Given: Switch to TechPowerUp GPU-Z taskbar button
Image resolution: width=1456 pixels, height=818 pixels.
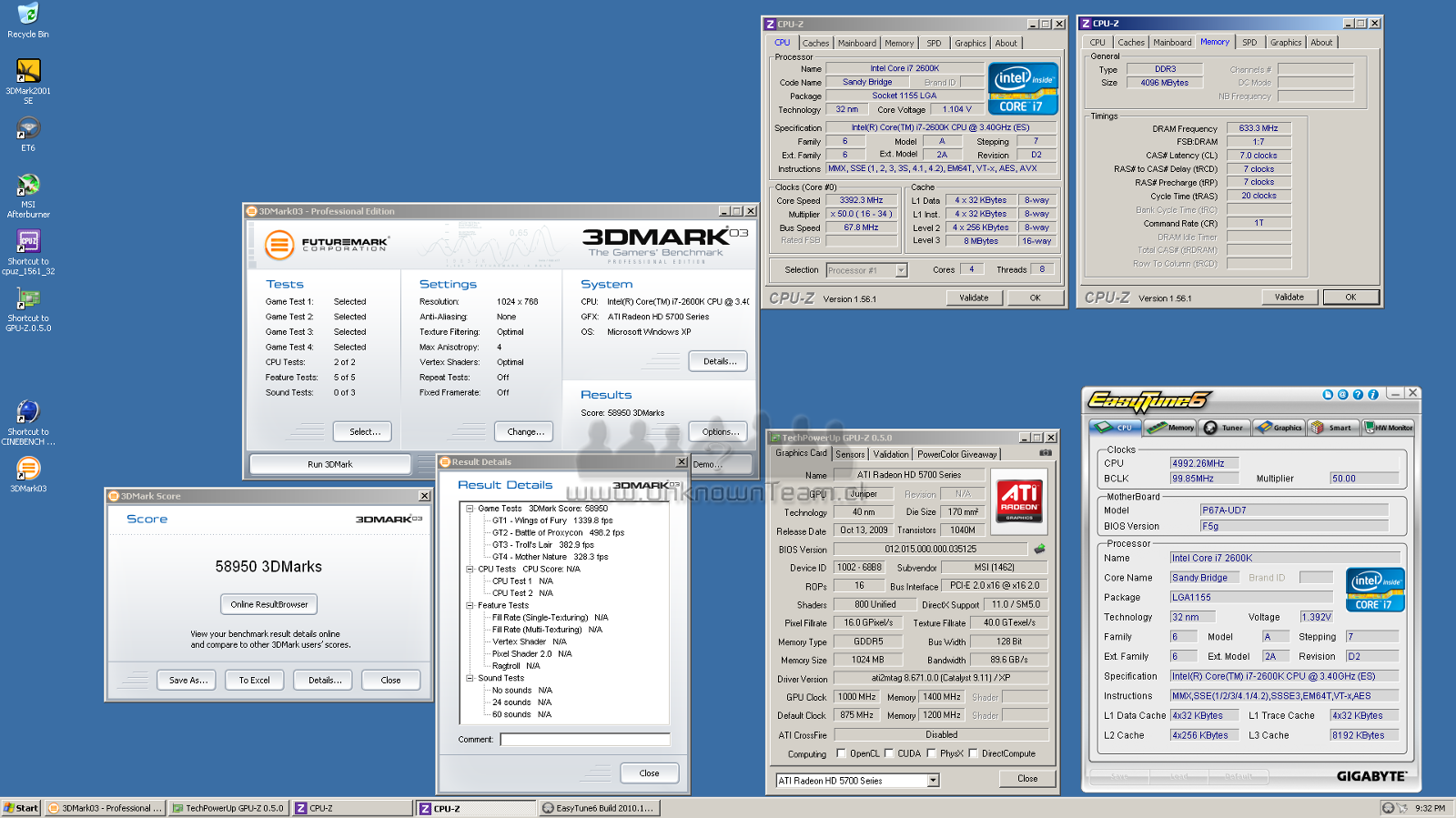Looking at the screenshot, I should (228, 808).
